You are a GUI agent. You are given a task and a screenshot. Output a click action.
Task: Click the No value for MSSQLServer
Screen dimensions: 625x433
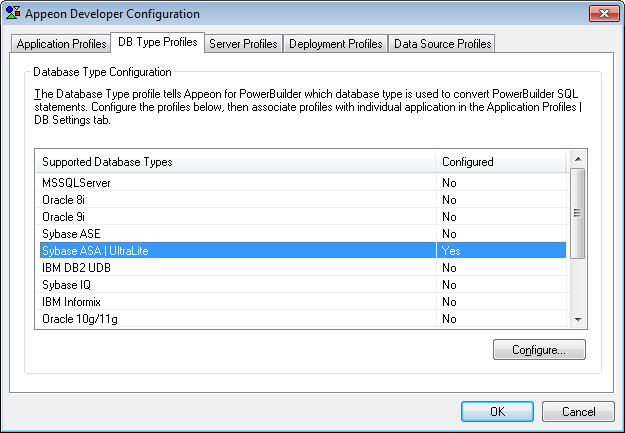pos(449,183)
